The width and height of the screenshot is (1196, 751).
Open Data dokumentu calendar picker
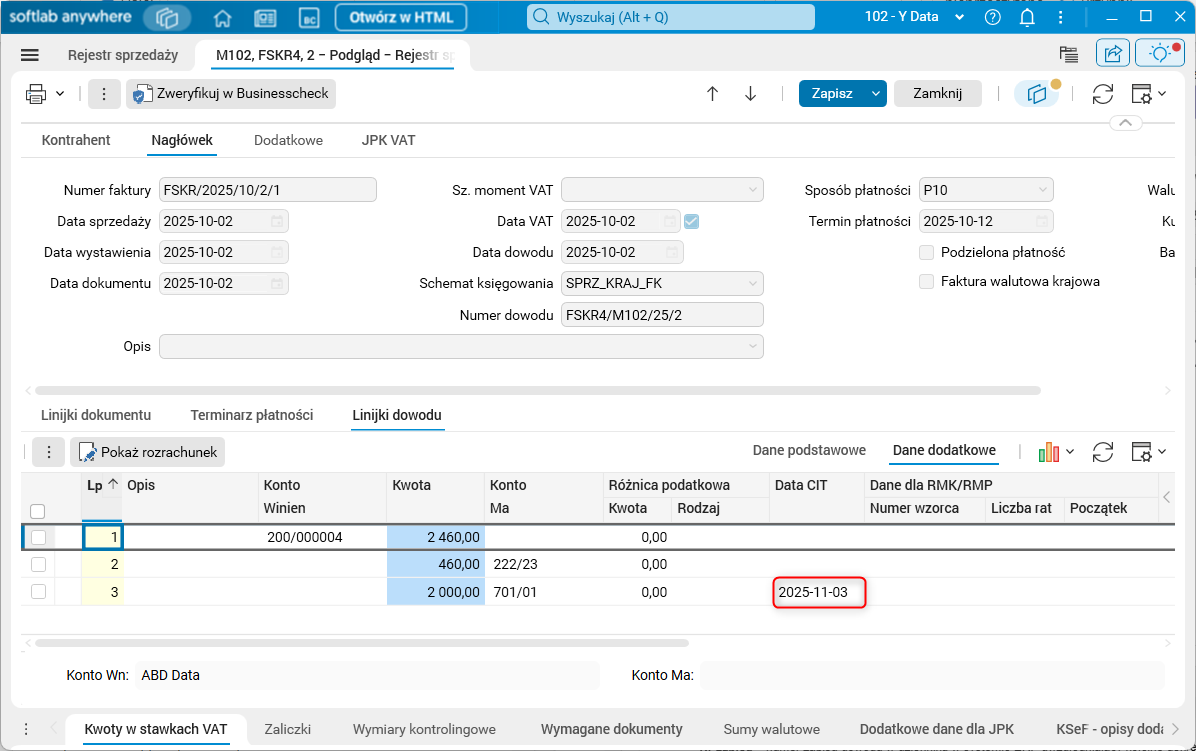[x=277, y=284]
